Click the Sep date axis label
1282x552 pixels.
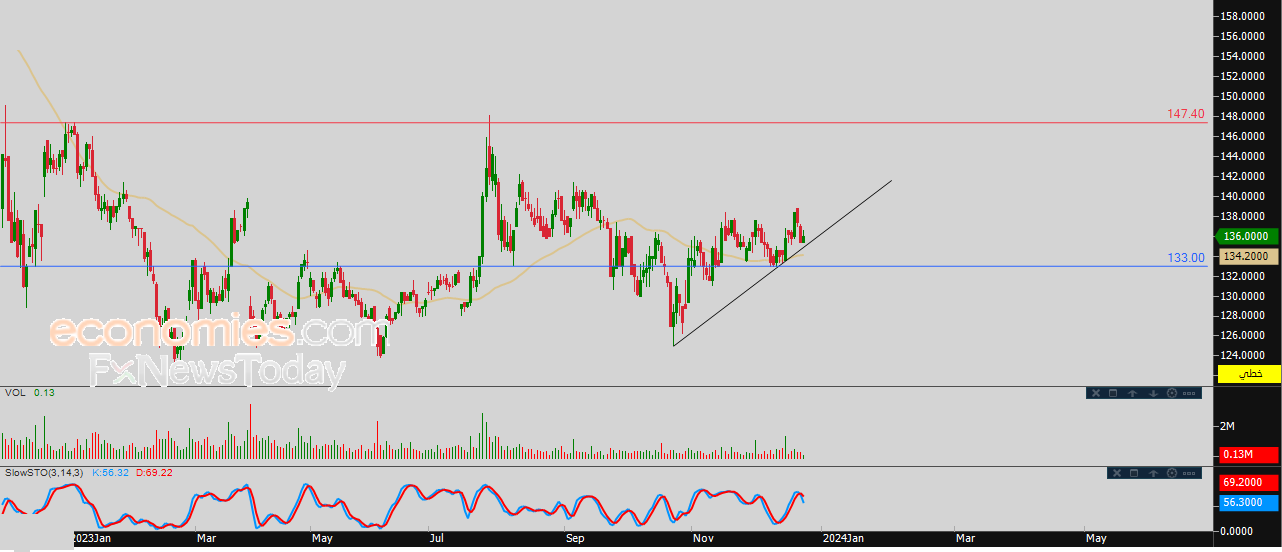tap(575, 539)
